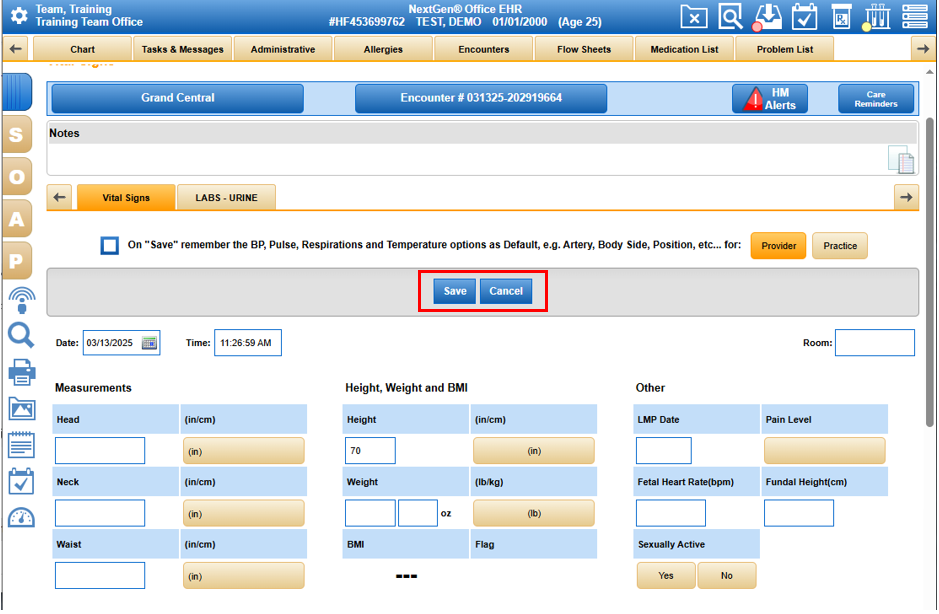Screen dimensions: 939x614
Task: Open the Rx prescription bottle icon
Action: click(x=842, y=16)
